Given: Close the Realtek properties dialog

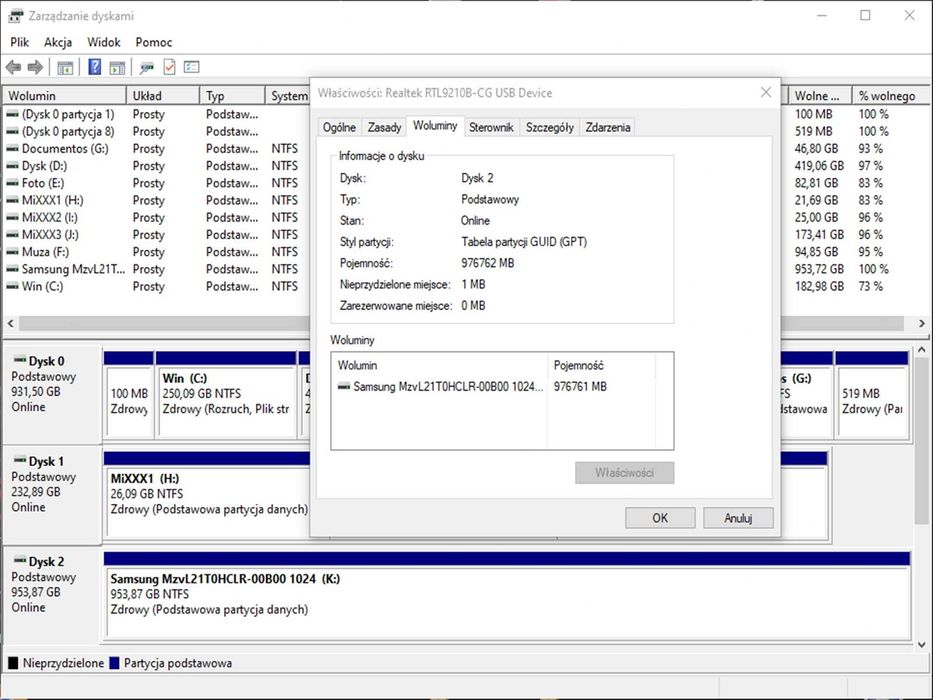Looking at the screenshot, I should [x=766, y=92].
